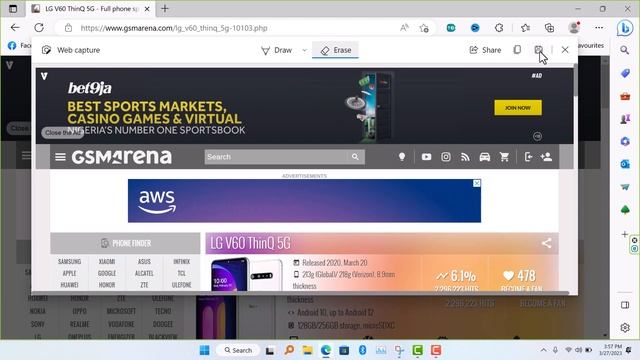Viewport: 640px width, 360px height.
Task: Open the GSMArena Instagram icon
Action: (x=446, y=157)
